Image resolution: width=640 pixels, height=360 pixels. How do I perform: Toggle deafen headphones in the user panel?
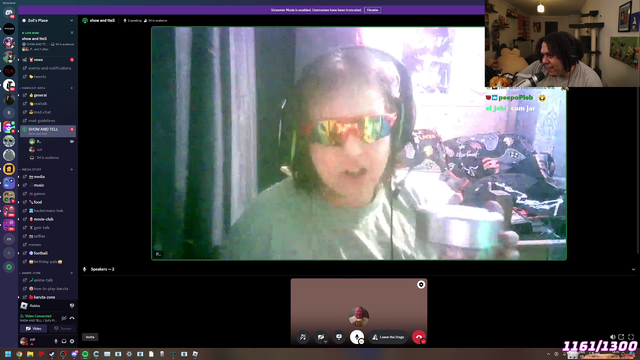pos(64,341)
